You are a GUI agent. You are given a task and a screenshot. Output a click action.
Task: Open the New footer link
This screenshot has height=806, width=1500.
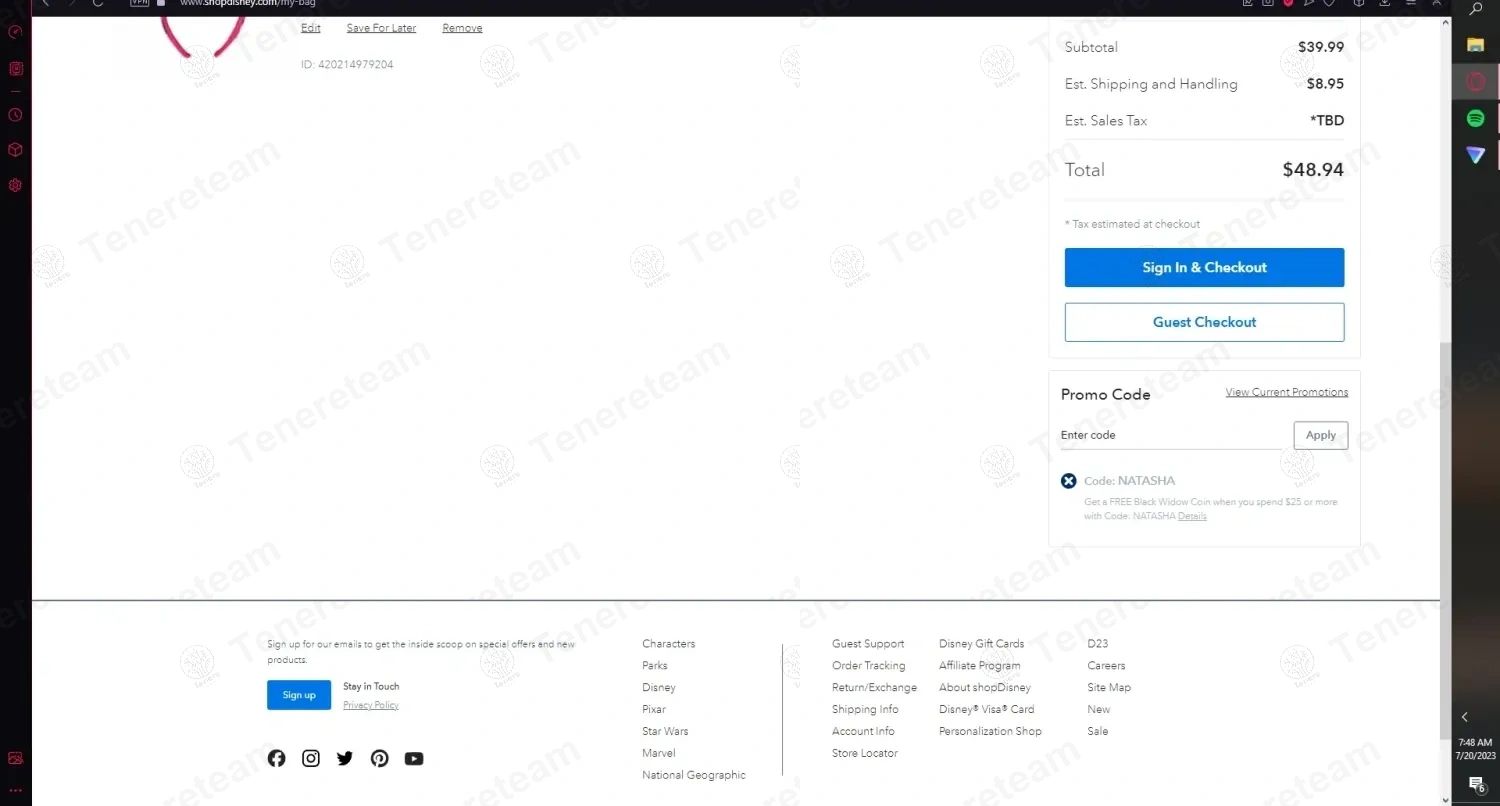pyautogui.click(x=1099, y=710)
